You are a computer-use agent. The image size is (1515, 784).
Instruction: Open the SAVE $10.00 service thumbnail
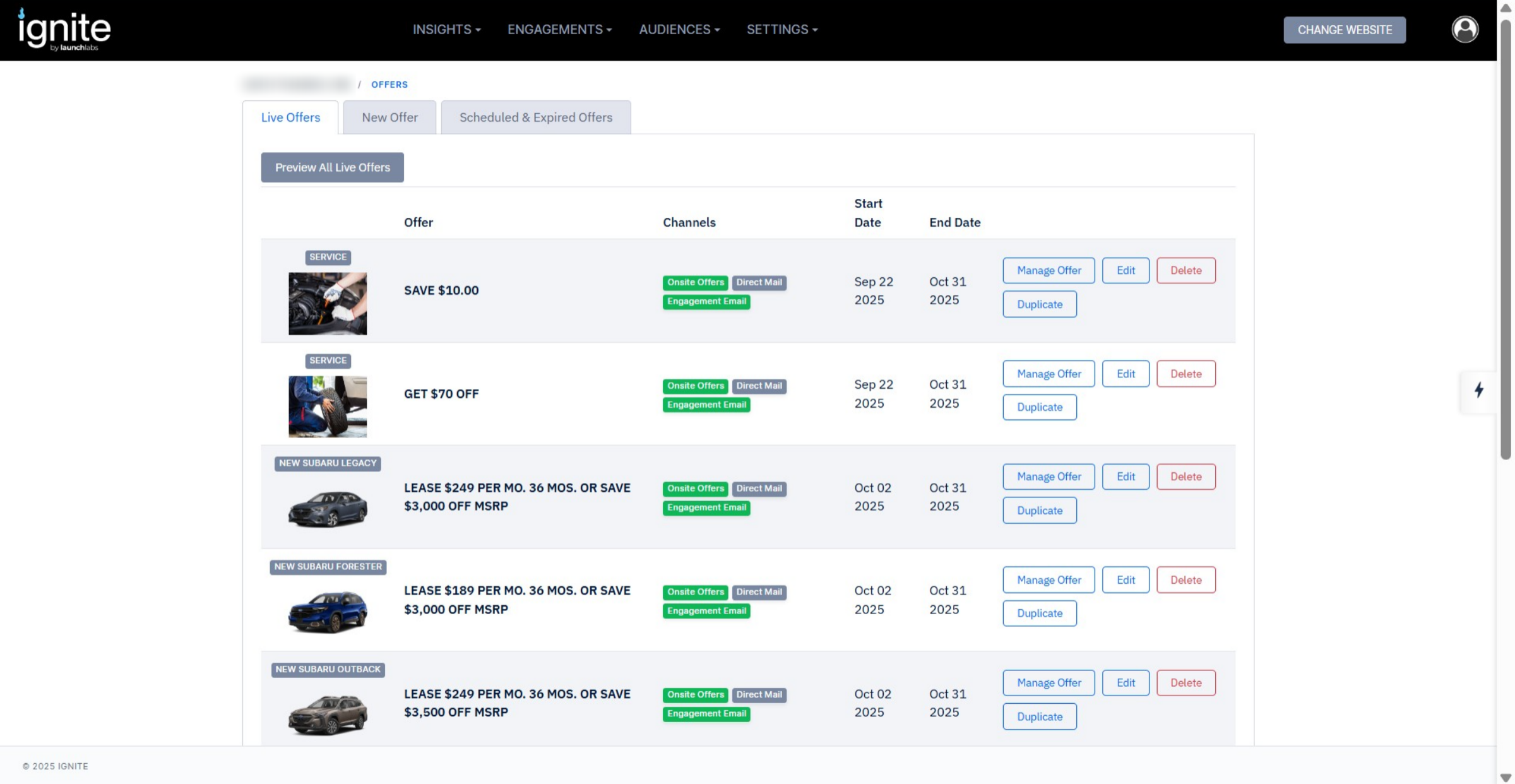tap(327, 303)
